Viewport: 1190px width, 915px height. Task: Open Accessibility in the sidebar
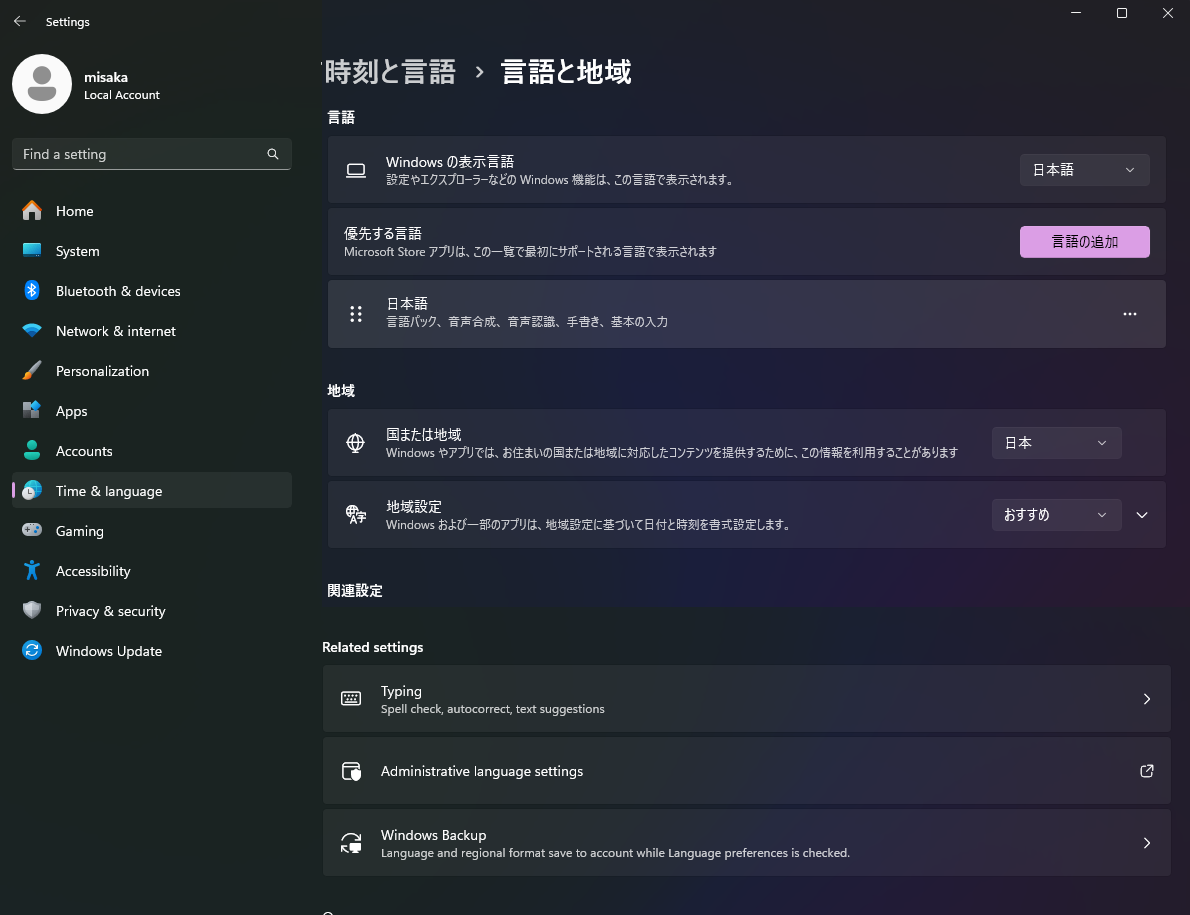(x=152, y=571)
